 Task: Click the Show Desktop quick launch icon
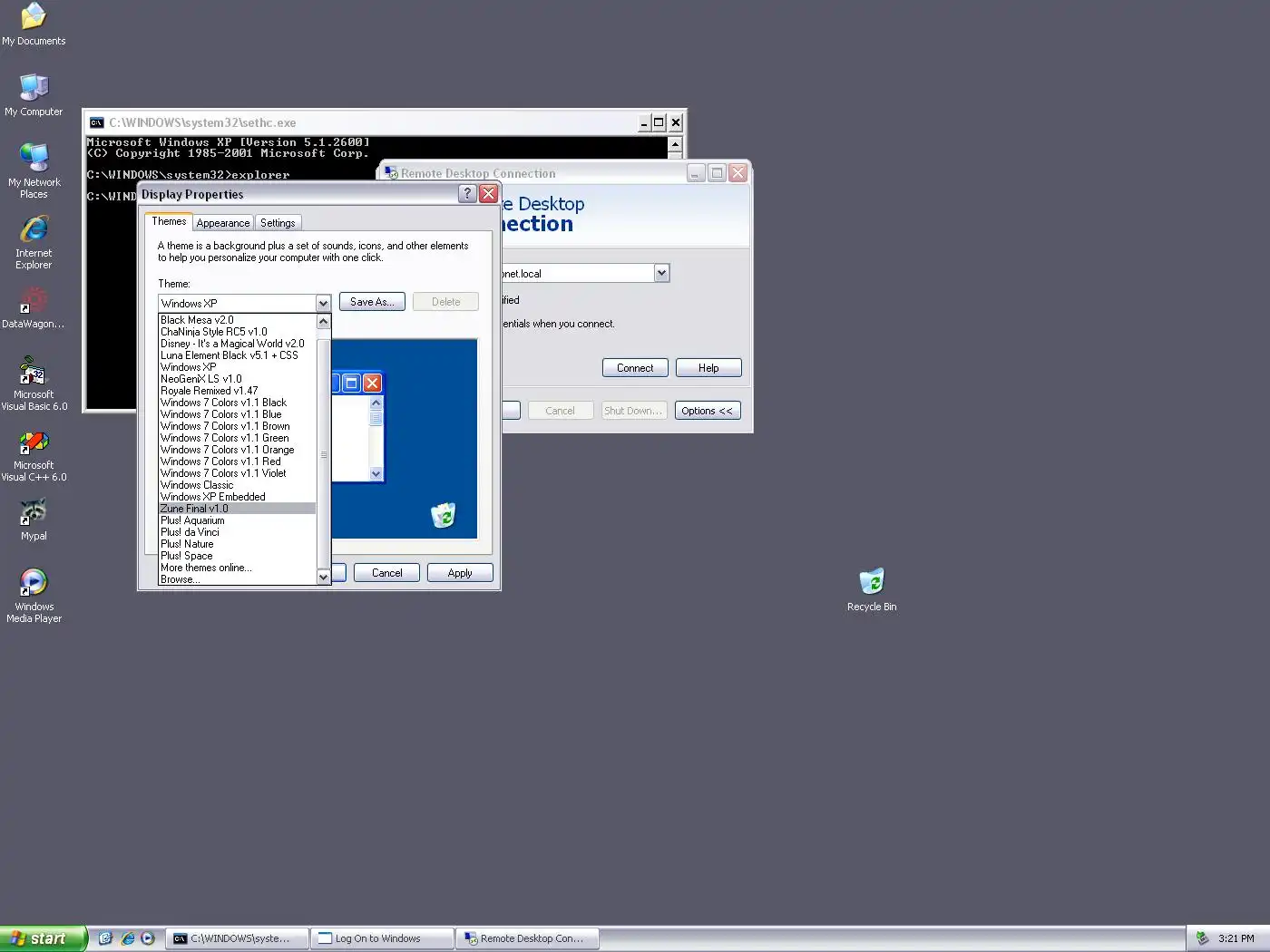pyautogui.click(x=105, y=938)
